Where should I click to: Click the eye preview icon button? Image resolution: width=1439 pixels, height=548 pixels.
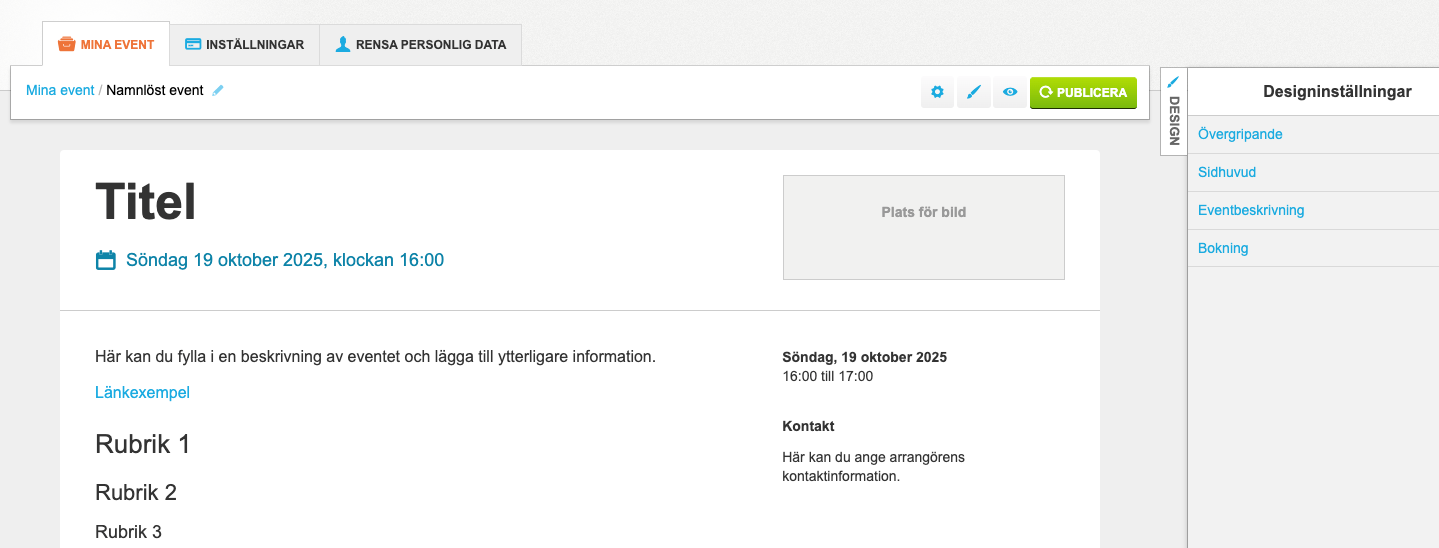(1010, 92)
